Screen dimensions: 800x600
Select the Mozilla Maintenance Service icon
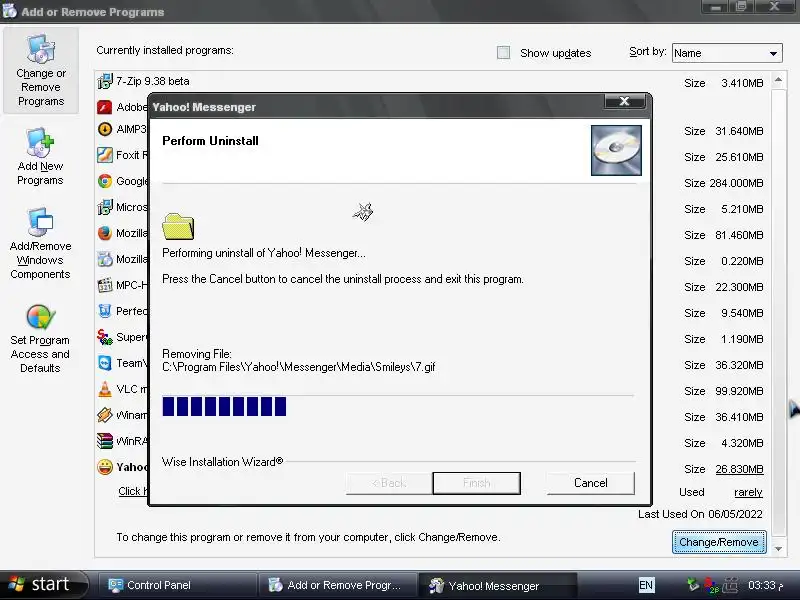pyautogui.click(x=105, y=259)
